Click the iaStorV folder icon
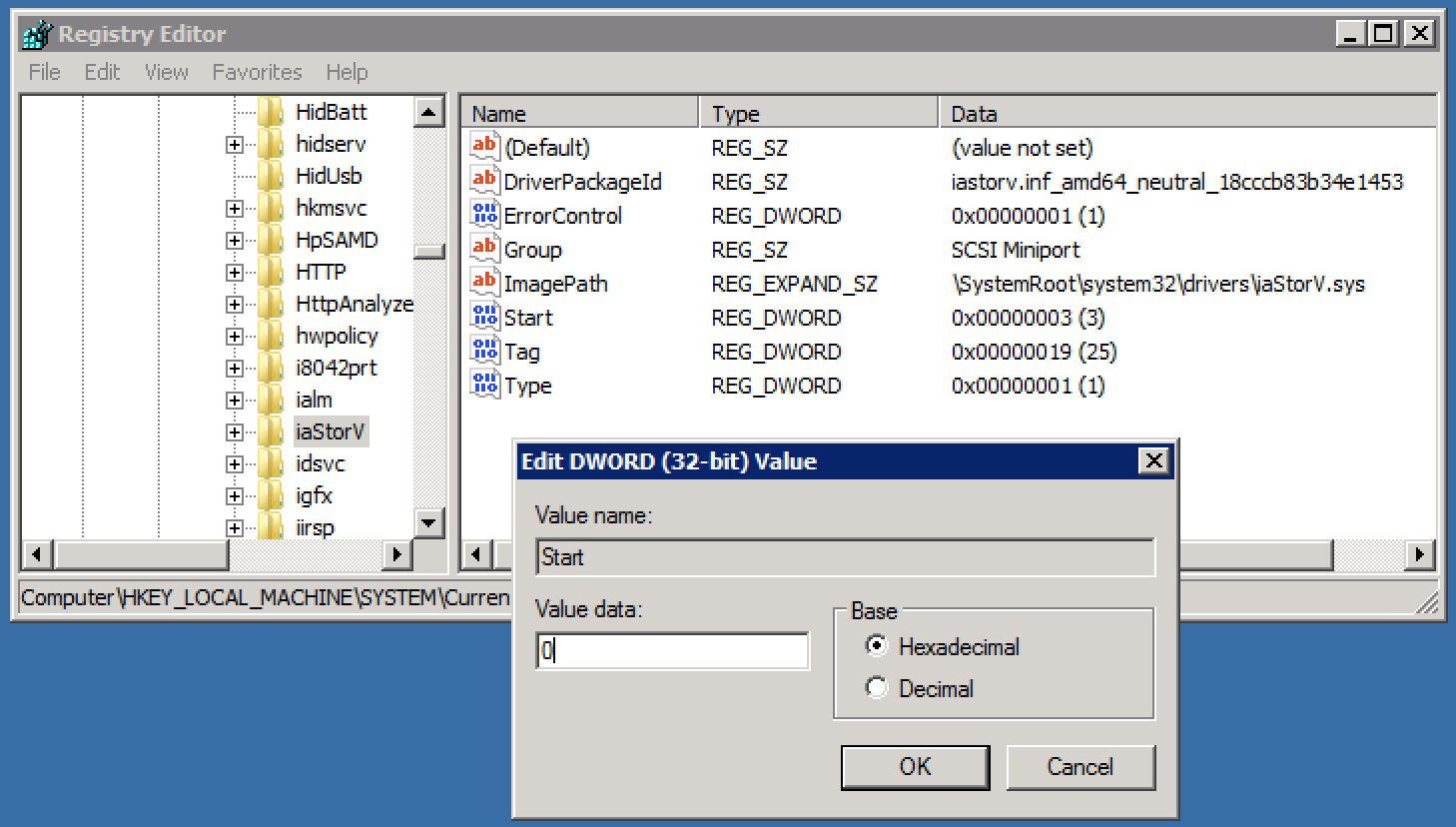This screenshot has width=1456, height=827. [271, 431]
